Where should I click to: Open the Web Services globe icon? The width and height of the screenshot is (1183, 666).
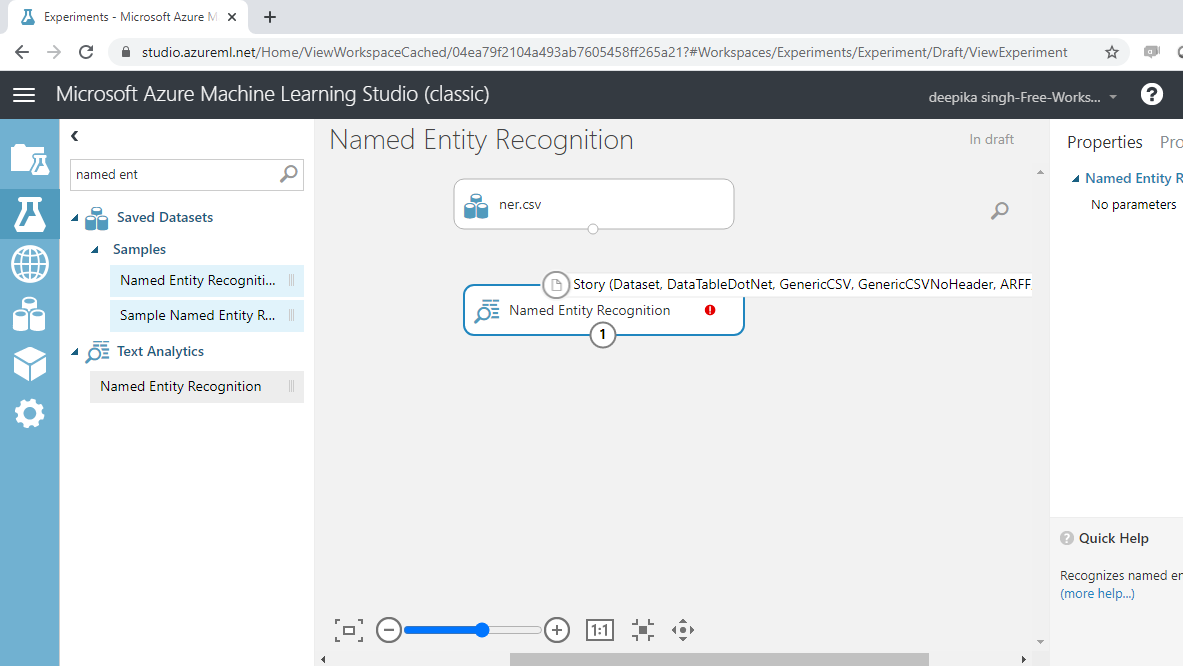click(x=29, y=264)
